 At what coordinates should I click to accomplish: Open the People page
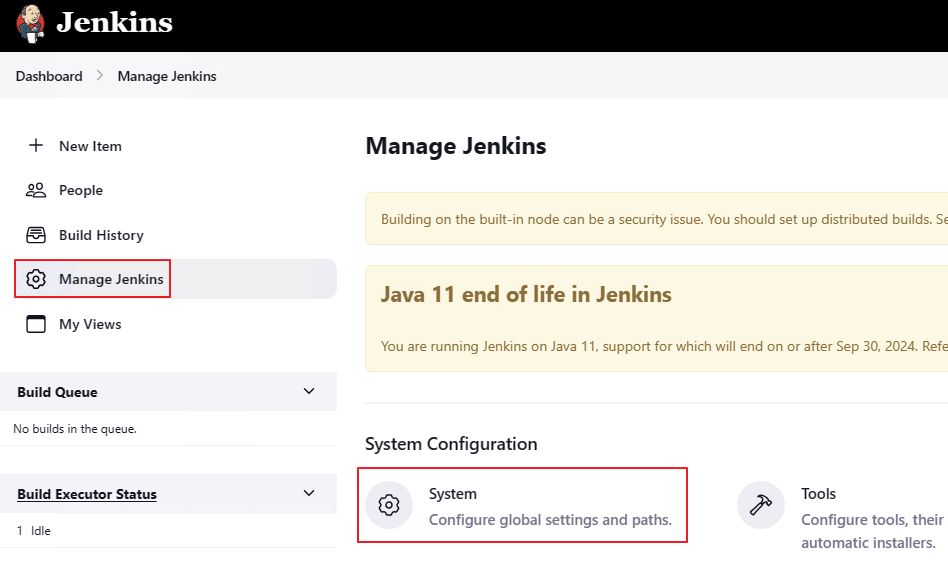[81, 190]
